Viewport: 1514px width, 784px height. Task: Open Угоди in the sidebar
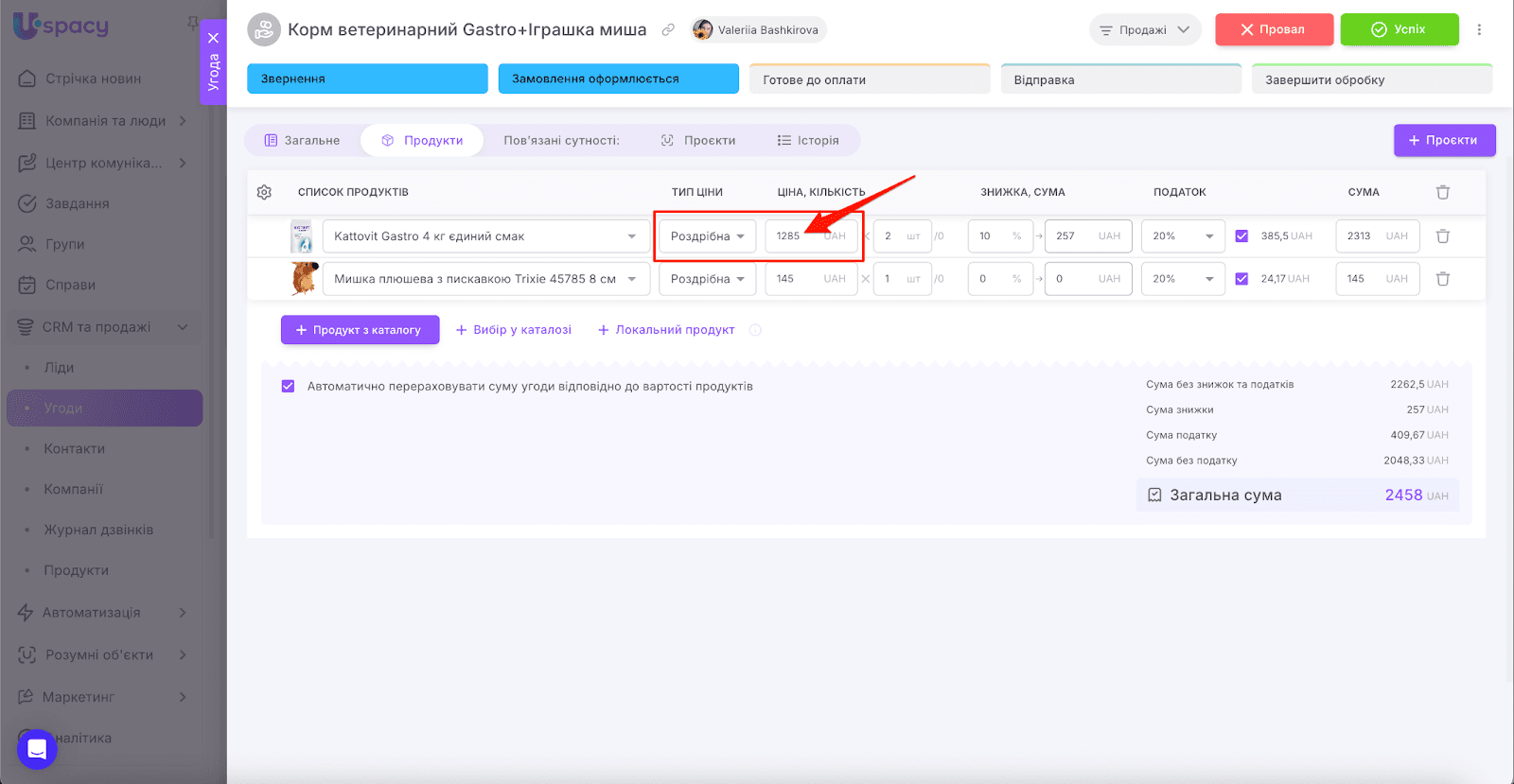[x=104, y=409]
